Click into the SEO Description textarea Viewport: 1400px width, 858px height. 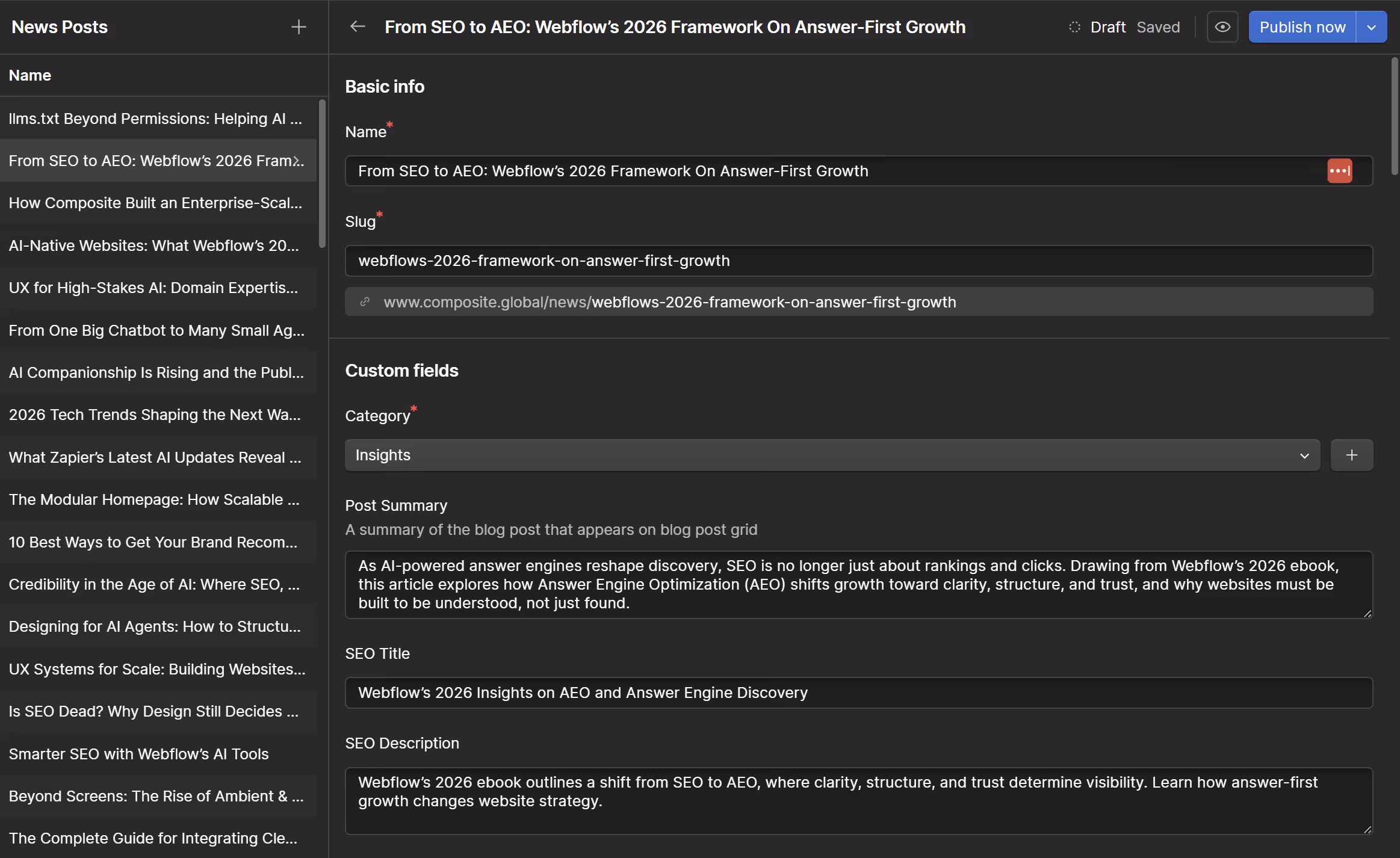coord(859,801)
